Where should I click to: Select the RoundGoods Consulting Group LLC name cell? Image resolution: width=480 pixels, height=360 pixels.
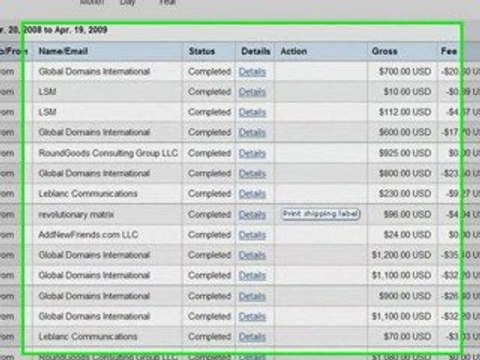pyautogui.click(x=108, y=153)
